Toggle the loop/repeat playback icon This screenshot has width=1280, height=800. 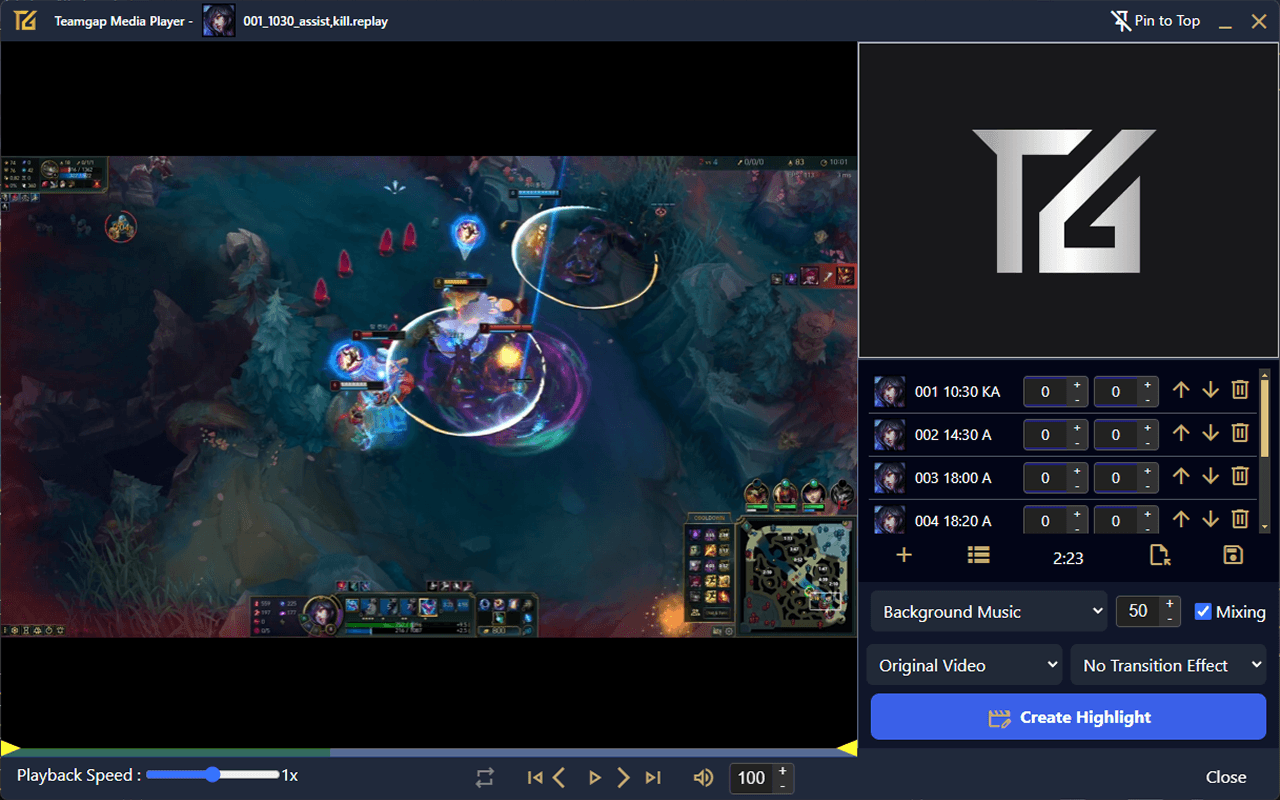pyautogui.click(x=485, y=777)
